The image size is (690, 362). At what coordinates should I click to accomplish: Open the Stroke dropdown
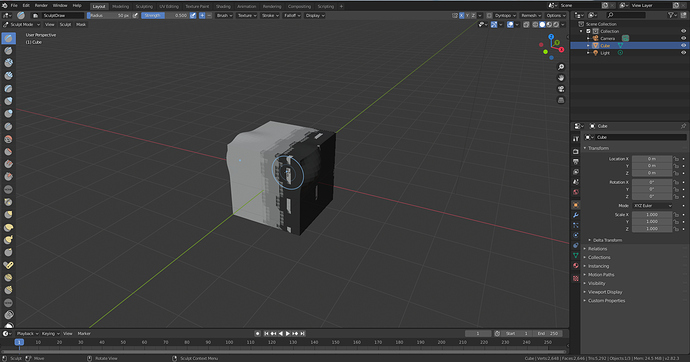coord(270,15)
